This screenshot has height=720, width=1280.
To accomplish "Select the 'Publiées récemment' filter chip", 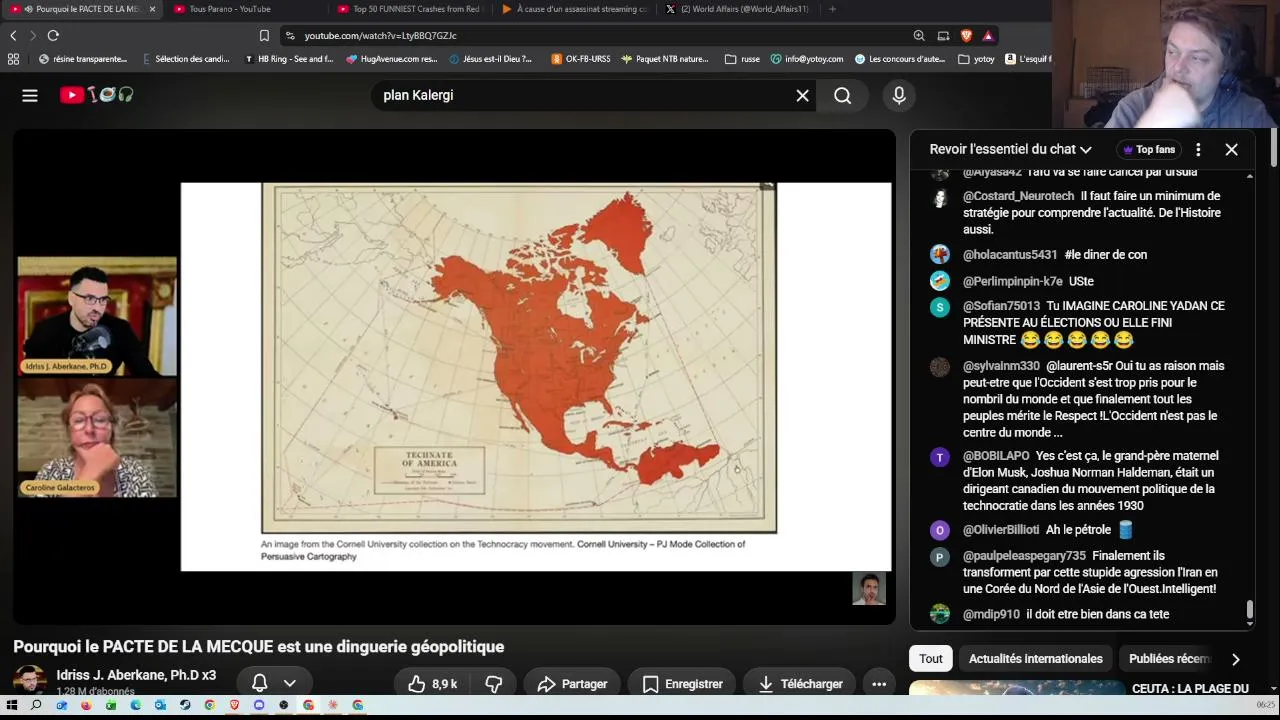I will 1170,659.
